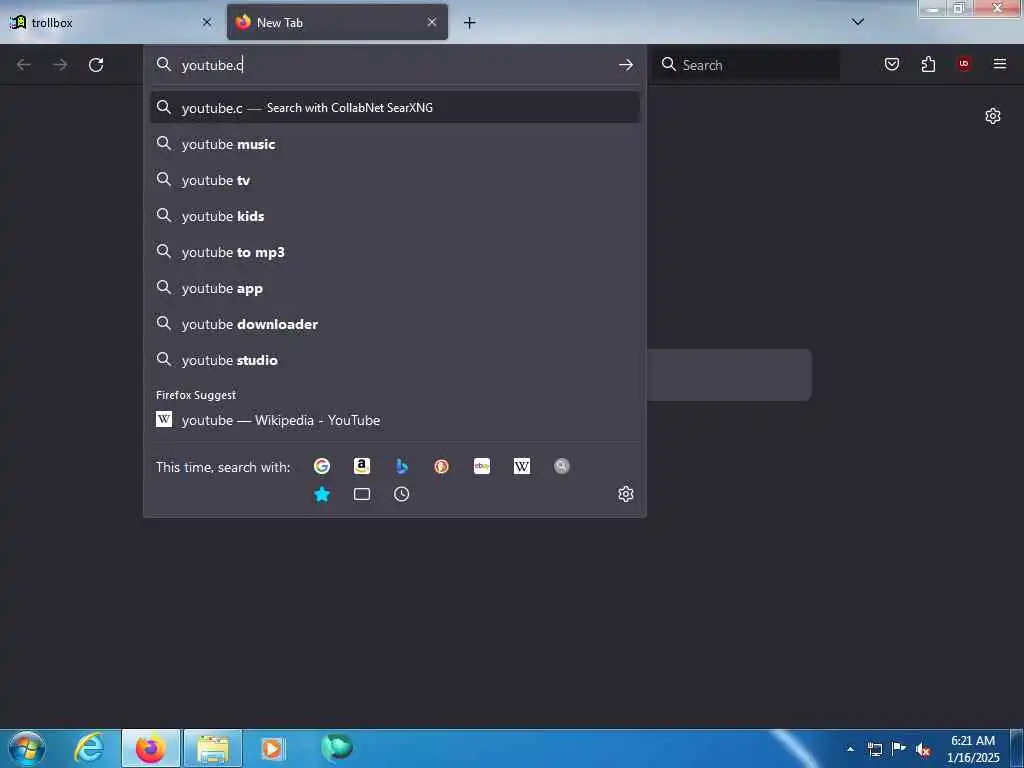The height and width of the screenshot is (768, 1024).
Task: Pick eBay search engine icon
Action: 482,466
